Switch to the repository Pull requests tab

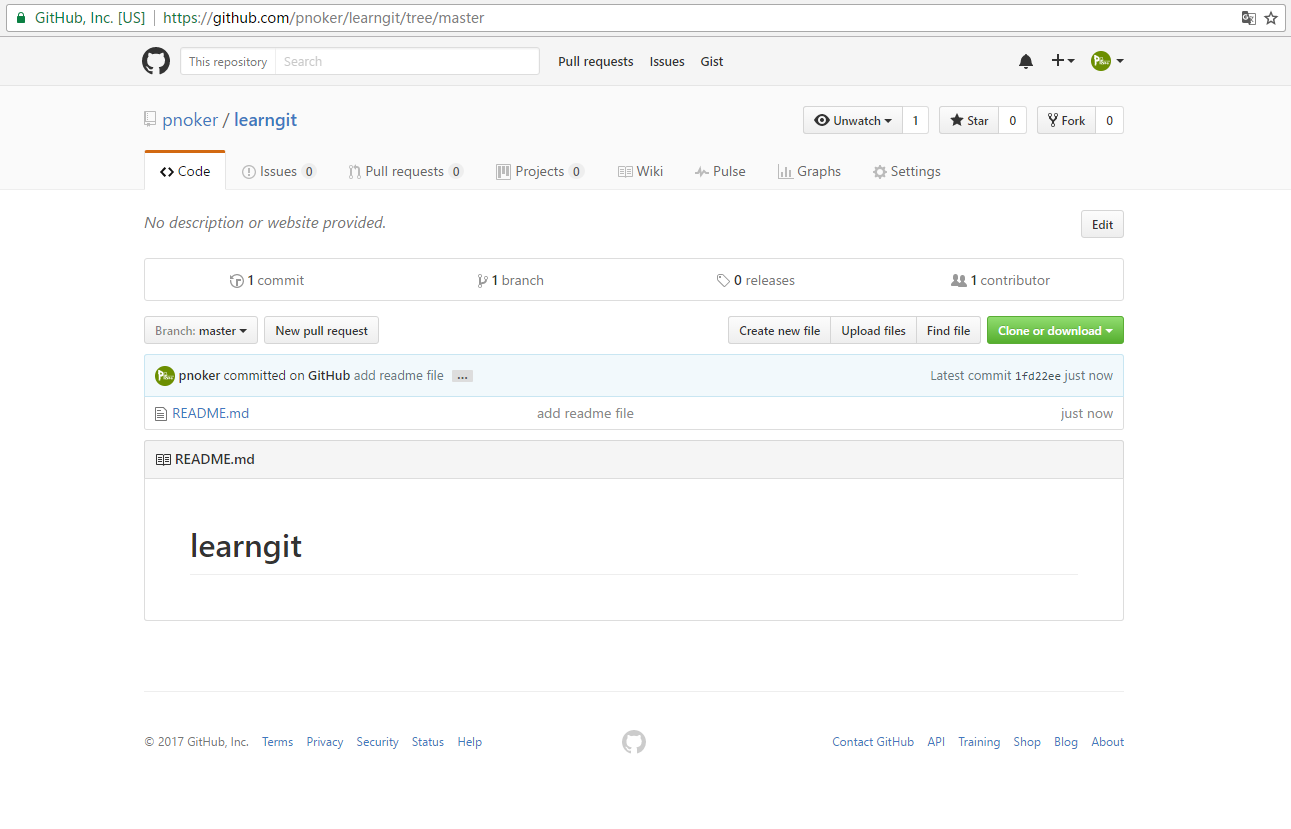pyautogui.click(x=406, y=171)
